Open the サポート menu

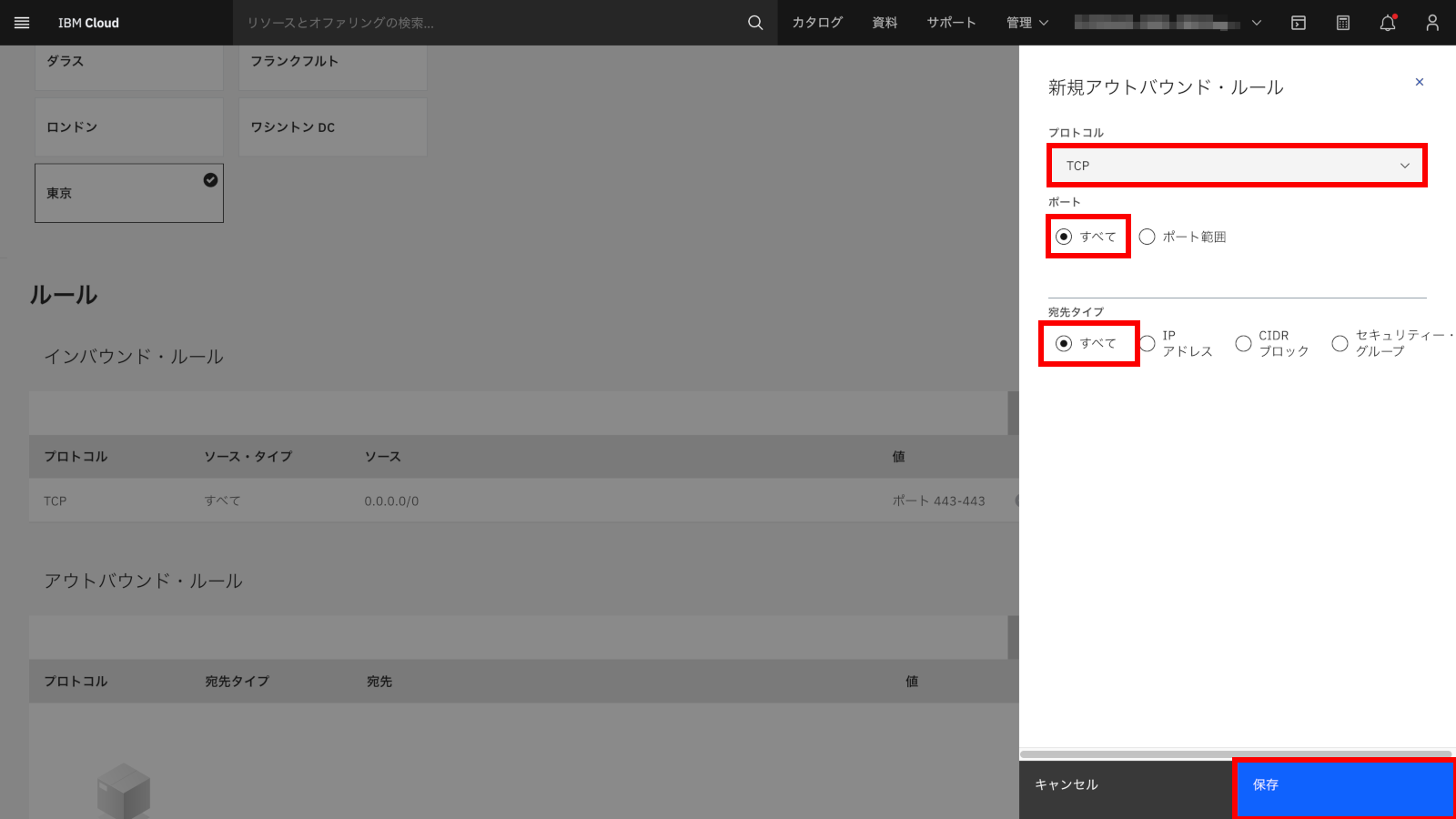[950, 23]
